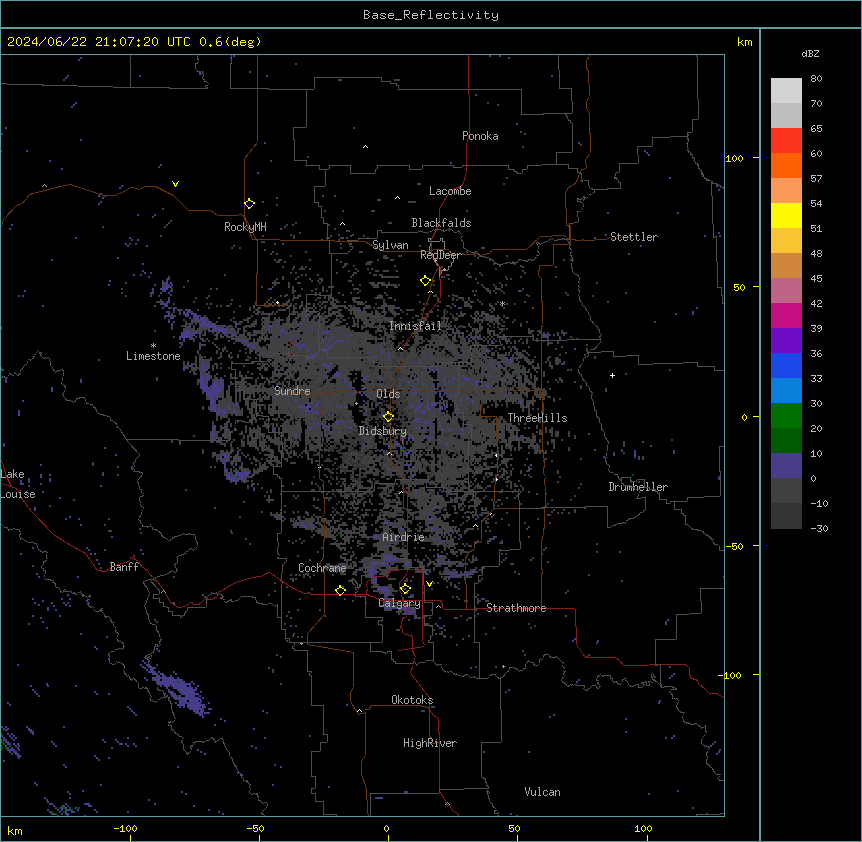
Task: Click the Stettler label
Action: click(x=634, y=237)
